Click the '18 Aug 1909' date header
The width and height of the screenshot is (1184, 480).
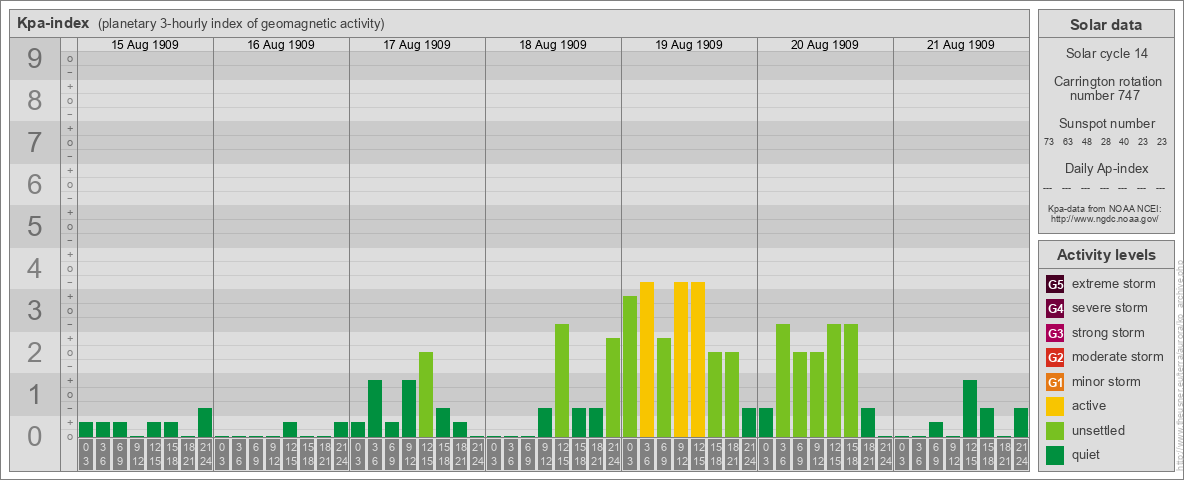[553, 45]
